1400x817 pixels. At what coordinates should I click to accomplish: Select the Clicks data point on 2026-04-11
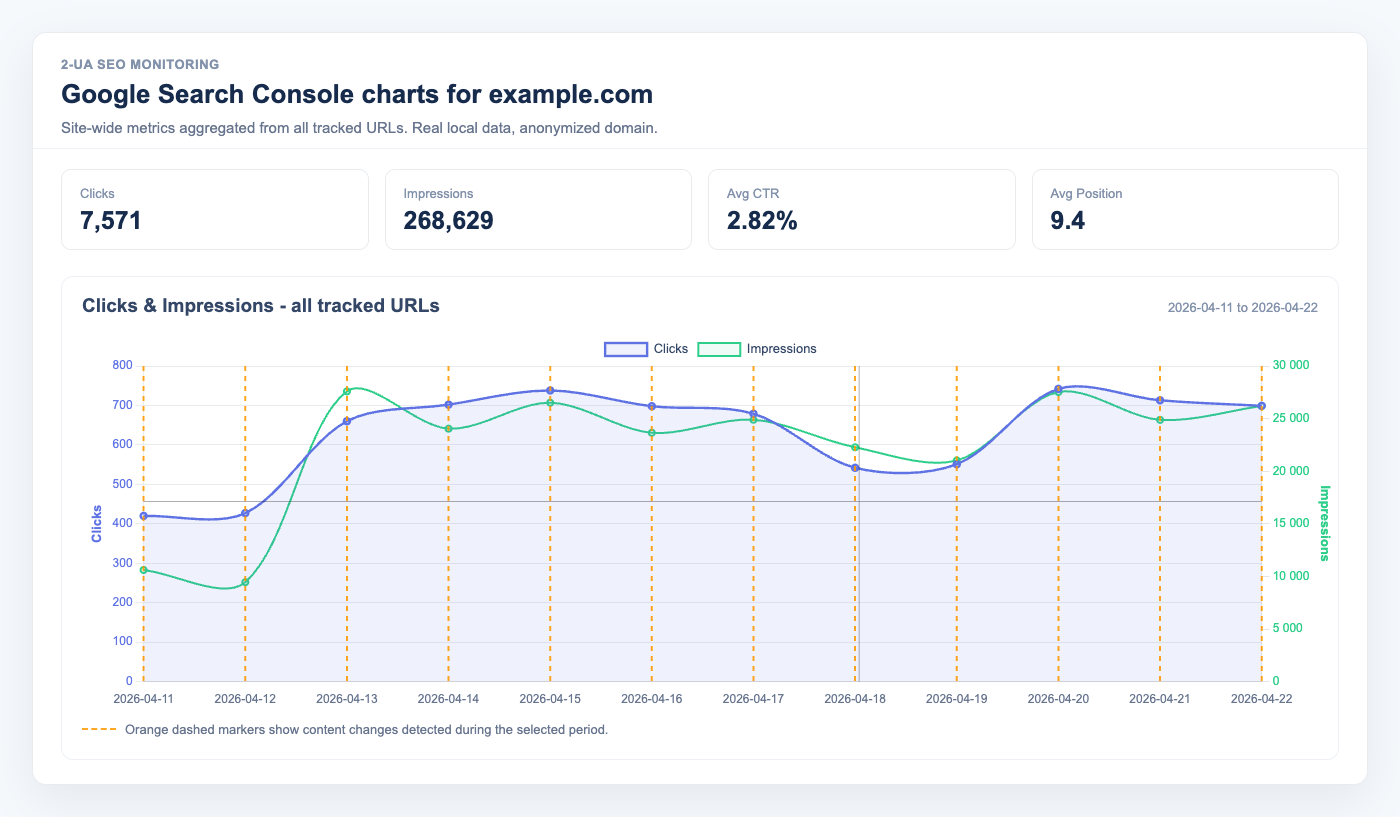(144, 516)
